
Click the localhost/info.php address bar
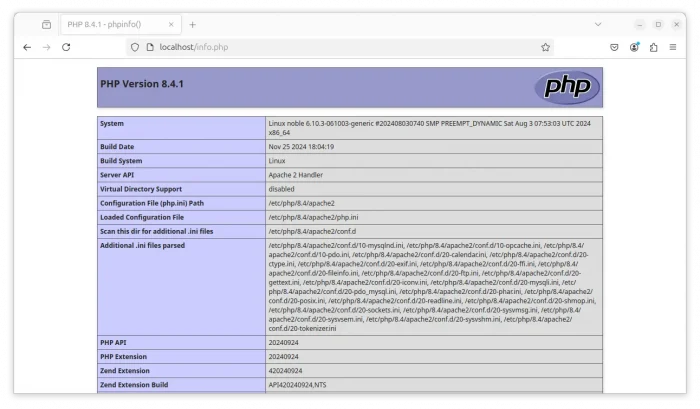[340, 47]
